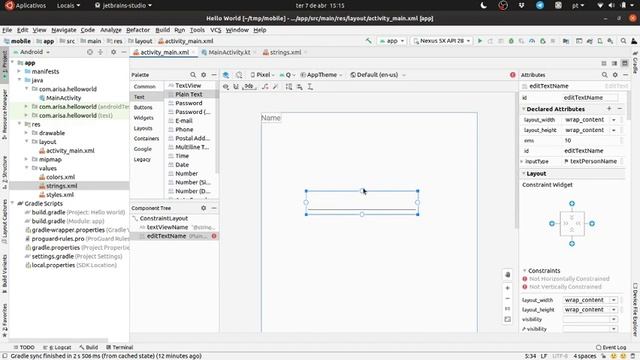640x360 pixels.
Task: Open the Terminal tool window
Action: pos(120,347)
